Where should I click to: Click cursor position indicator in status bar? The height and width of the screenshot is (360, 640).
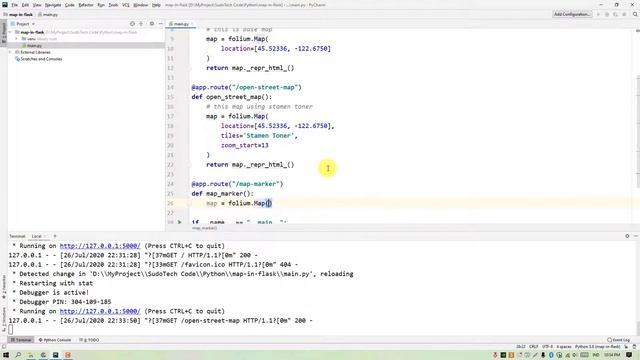(x=521, y=347)
